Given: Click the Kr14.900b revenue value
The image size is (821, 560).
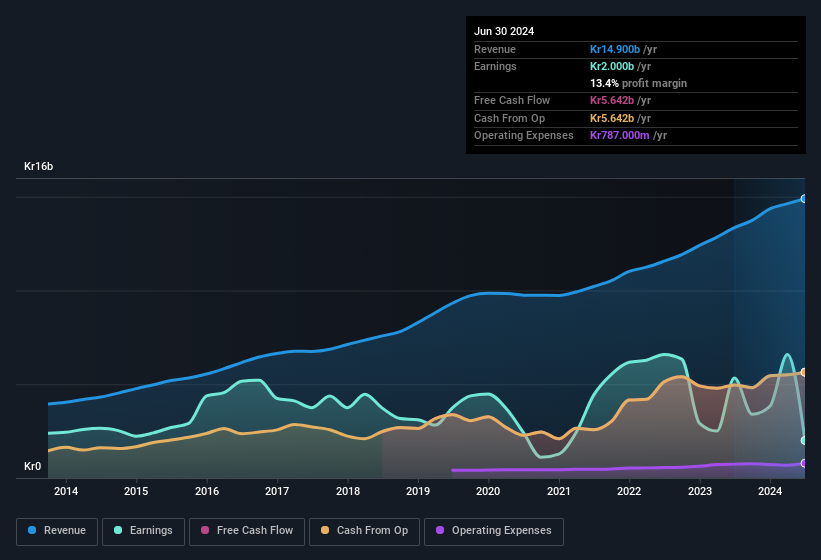Looking at the screenshot, I should (615, 49).
